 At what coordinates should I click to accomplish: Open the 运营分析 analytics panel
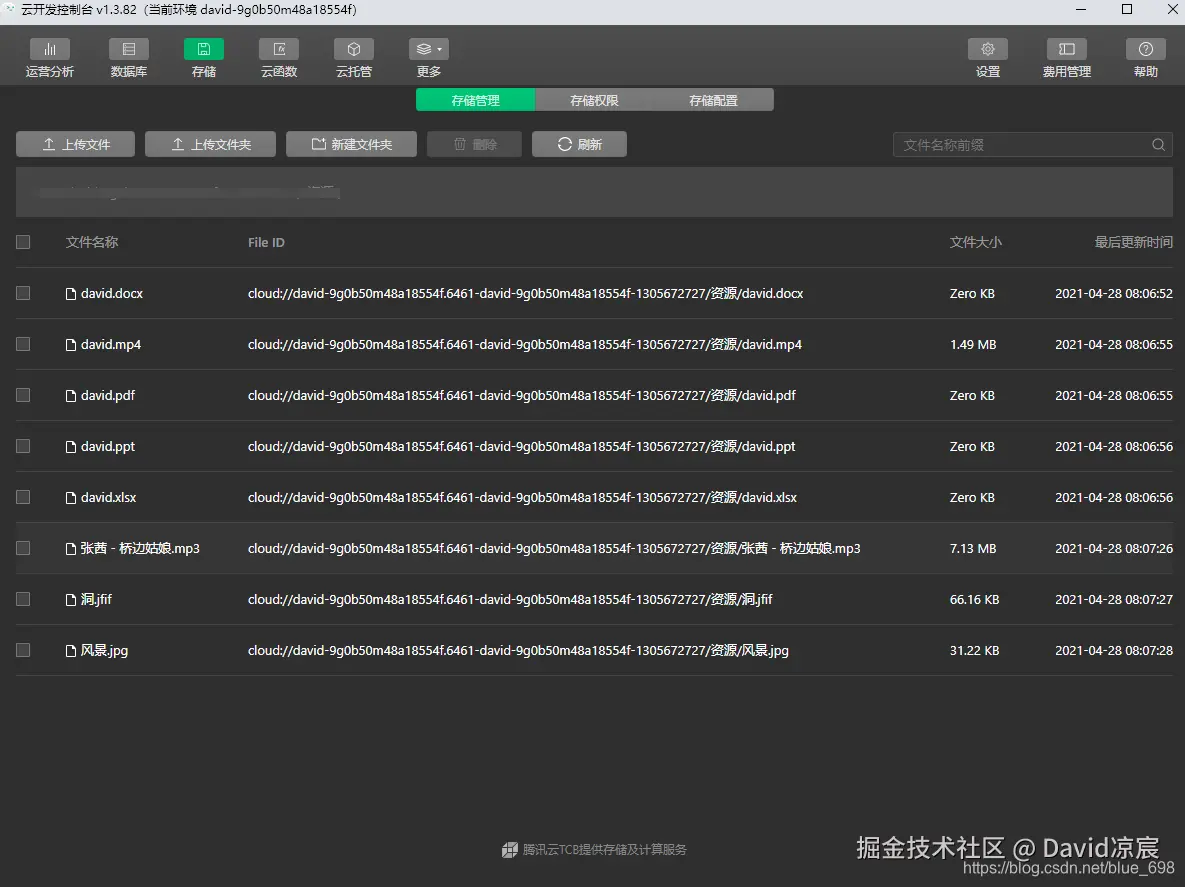(x=49, y=57)
